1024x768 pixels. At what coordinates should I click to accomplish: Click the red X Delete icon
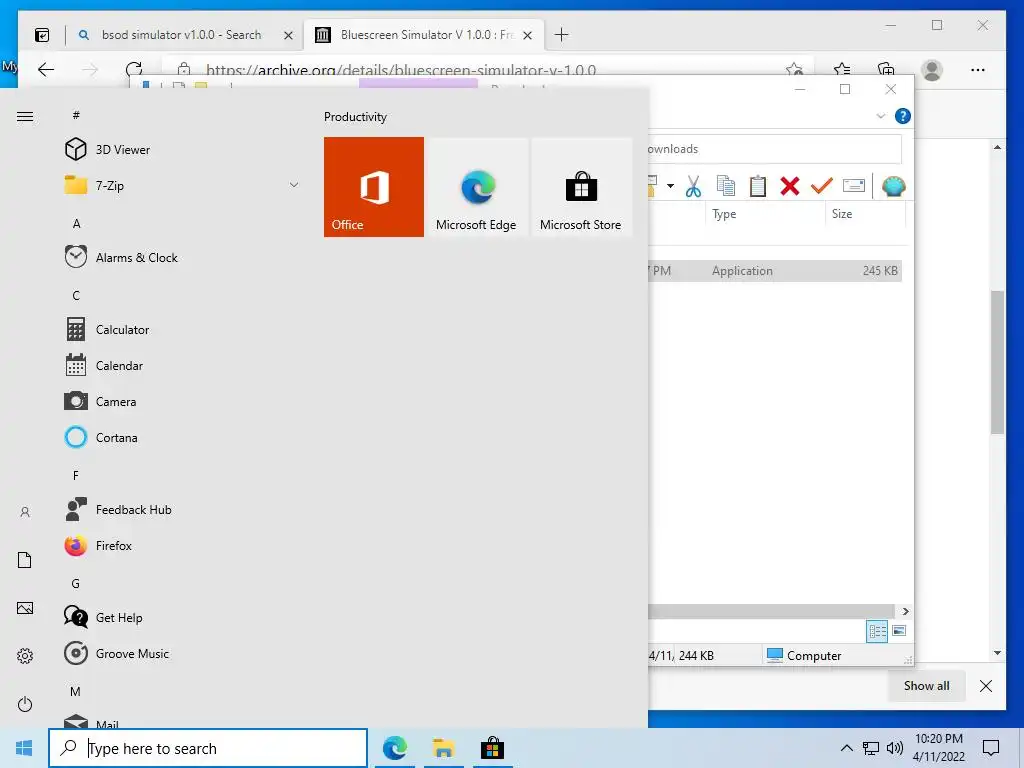790,187
